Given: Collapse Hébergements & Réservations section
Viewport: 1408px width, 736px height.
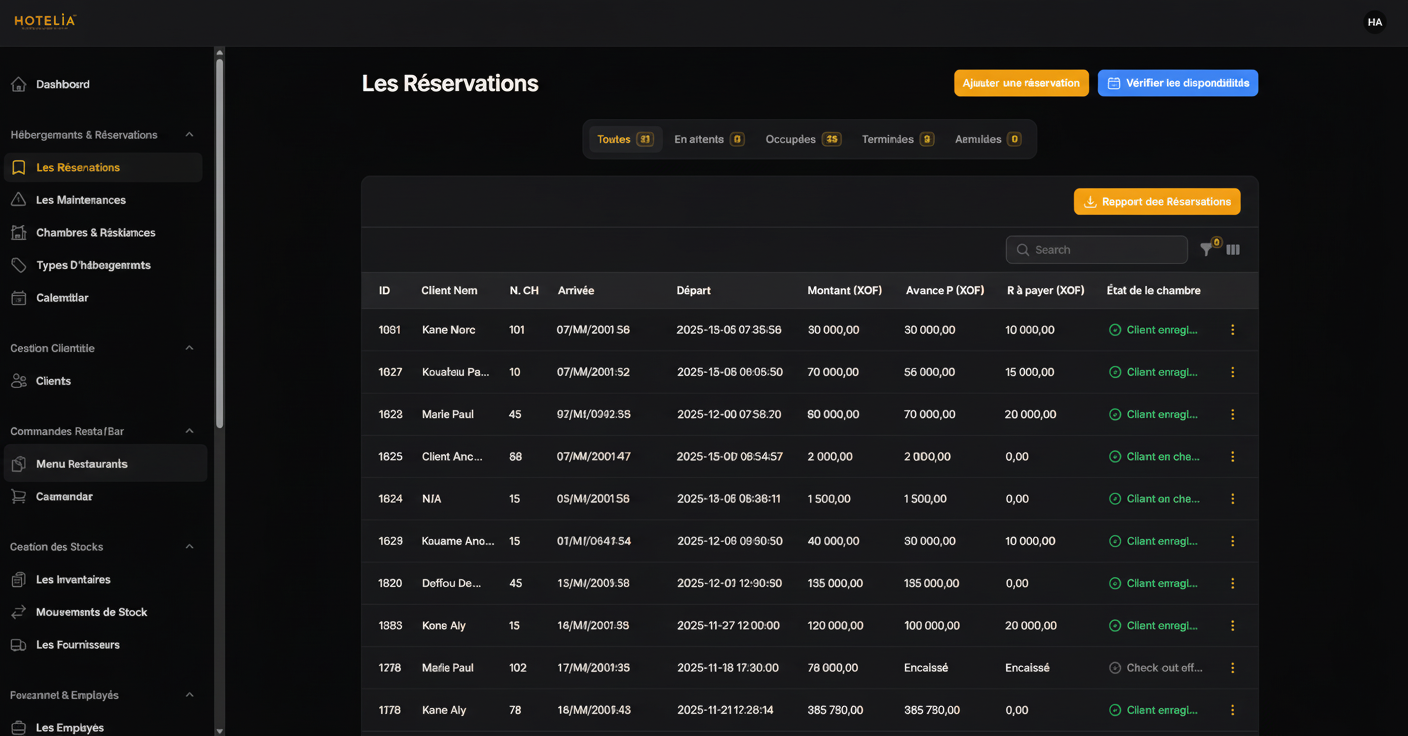Looking at the screenshot, I should tap(189, 135).
